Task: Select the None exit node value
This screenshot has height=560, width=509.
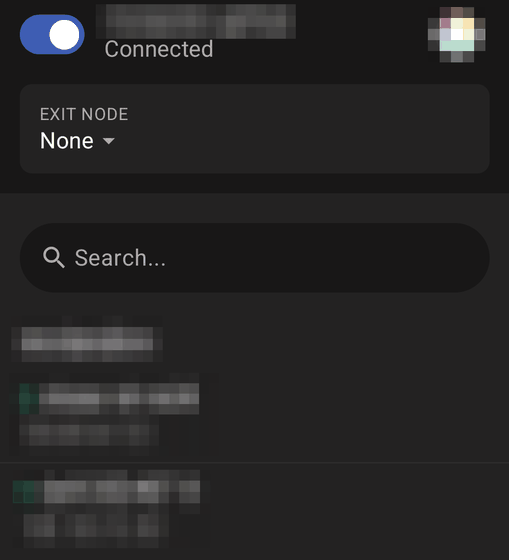Action: click(67, 140)
